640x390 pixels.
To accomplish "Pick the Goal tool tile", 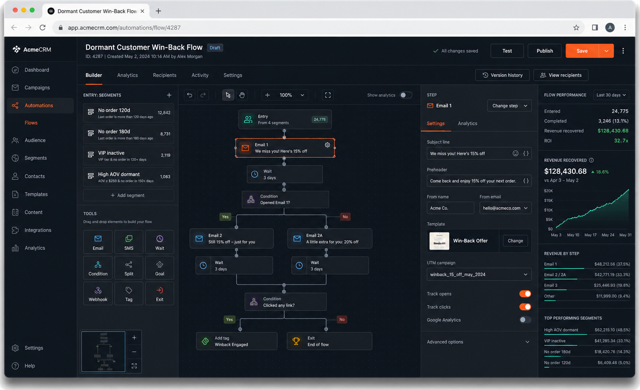I will (x=160, y=268).
